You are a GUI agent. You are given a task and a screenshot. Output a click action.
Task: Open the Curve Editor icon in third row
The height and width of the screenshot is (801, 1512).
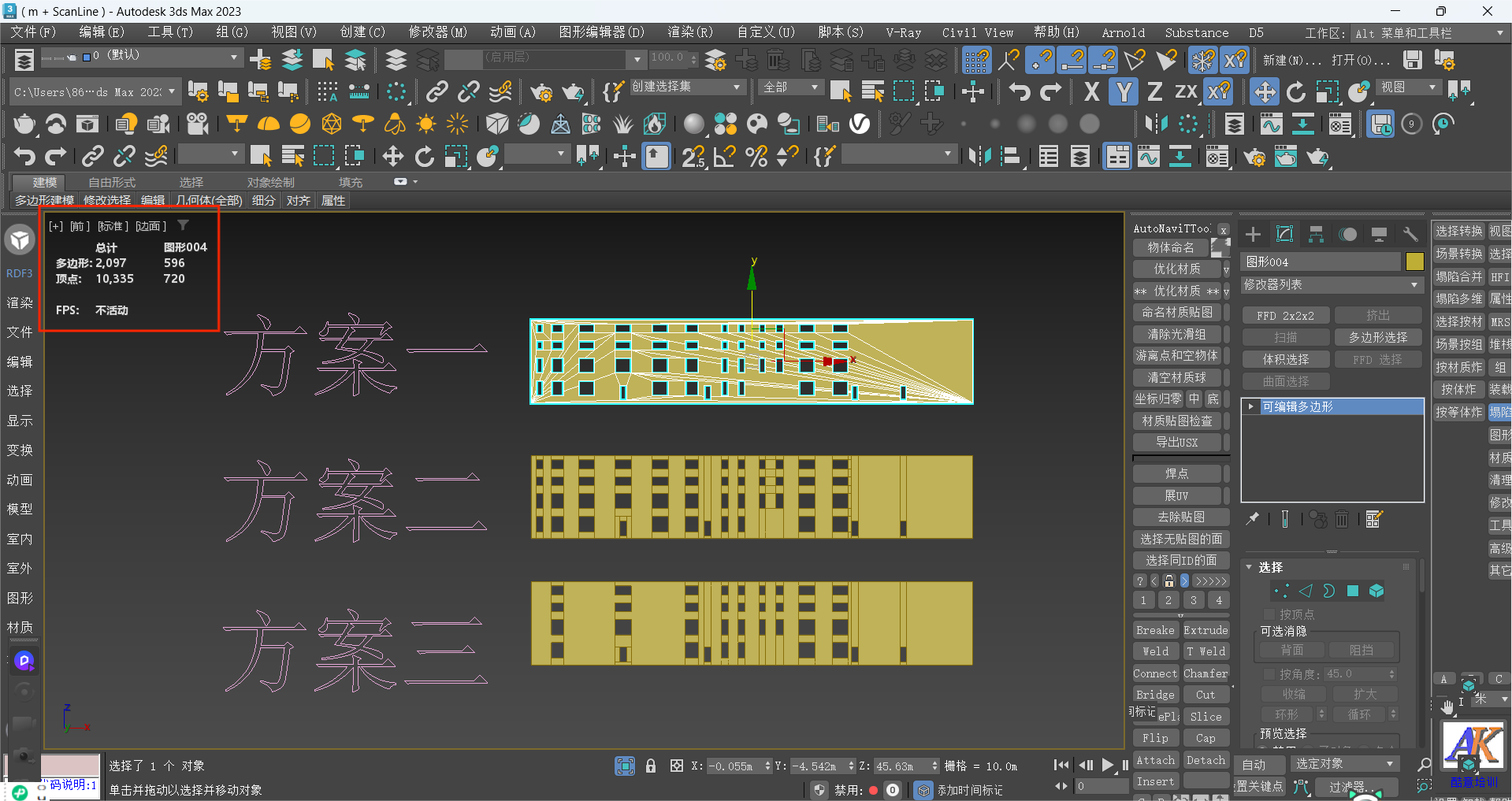pos(1271,124)
